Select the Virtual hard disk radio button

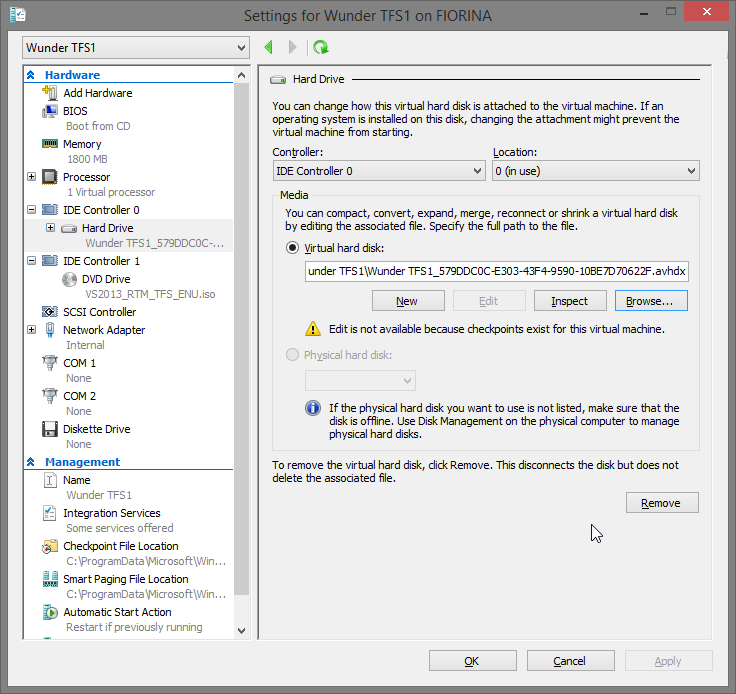[x=292, y=248]
